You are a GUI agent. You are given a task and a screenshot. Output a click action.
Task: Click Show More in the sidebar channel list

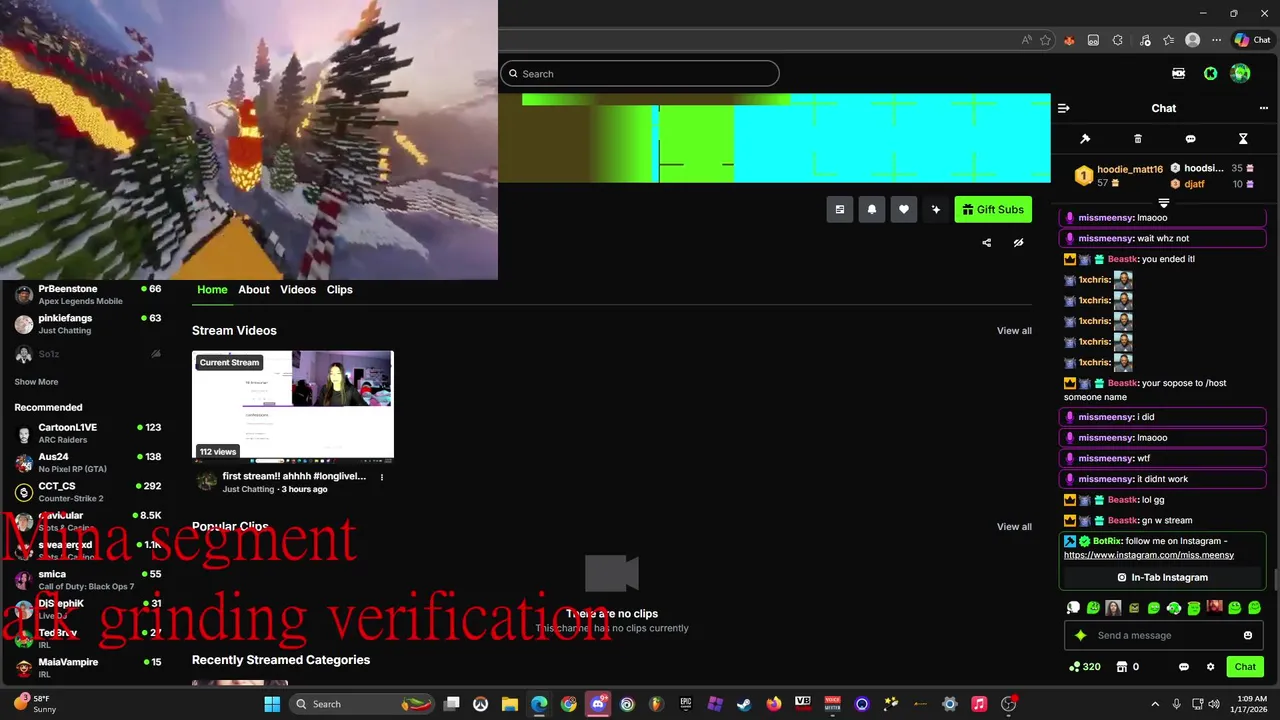point(36,381)
